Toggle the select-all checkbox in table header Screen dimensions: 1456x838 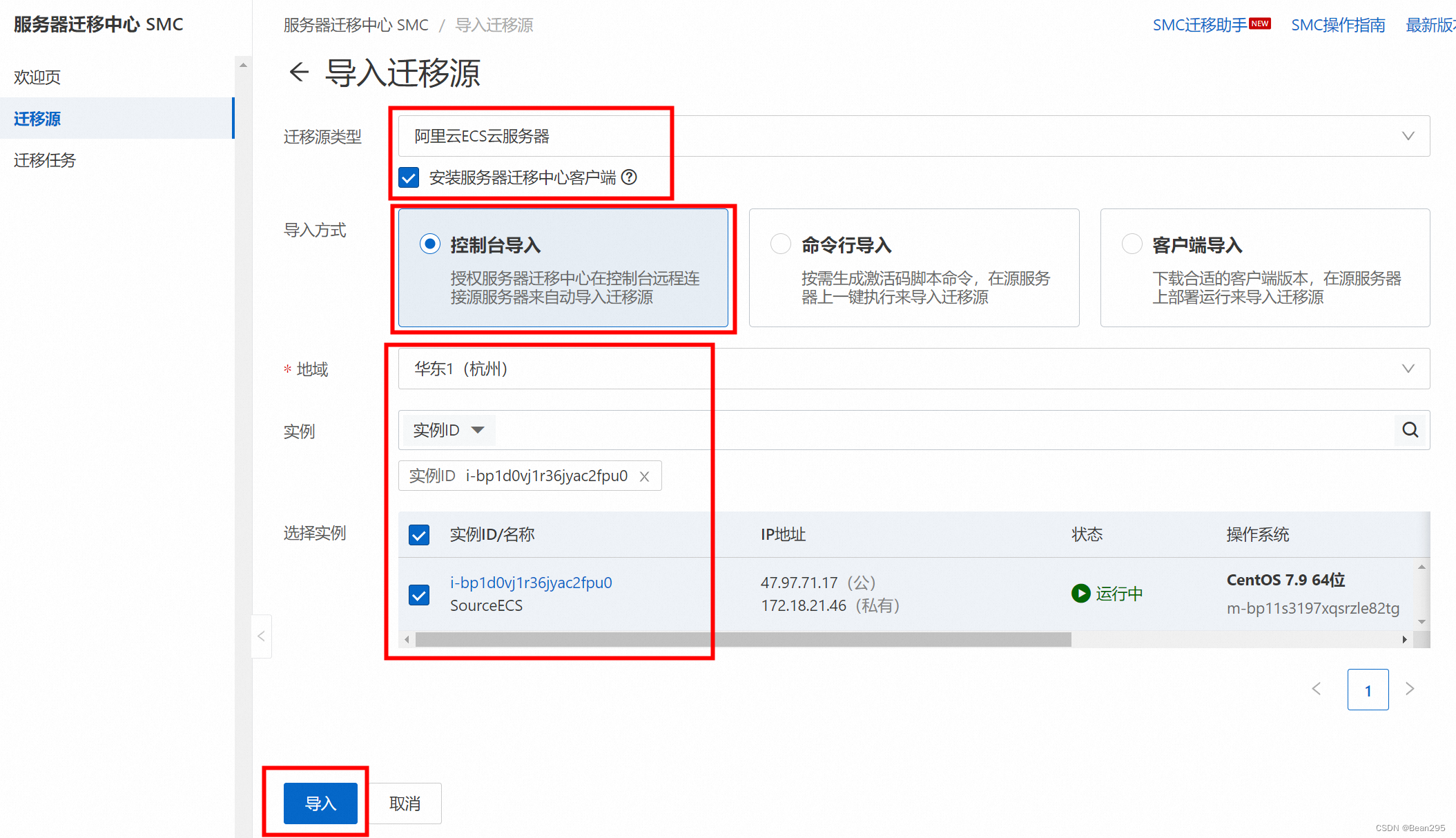pos(419,535)
